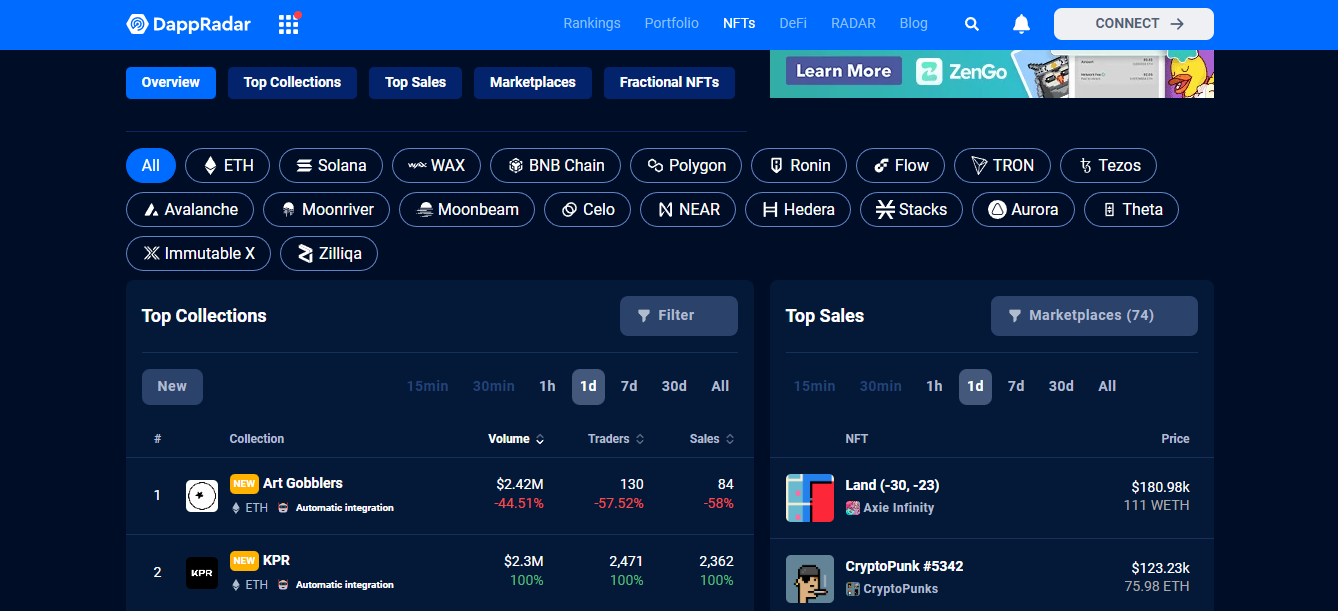Filter by BNB Chain

(x=555, y=165)
